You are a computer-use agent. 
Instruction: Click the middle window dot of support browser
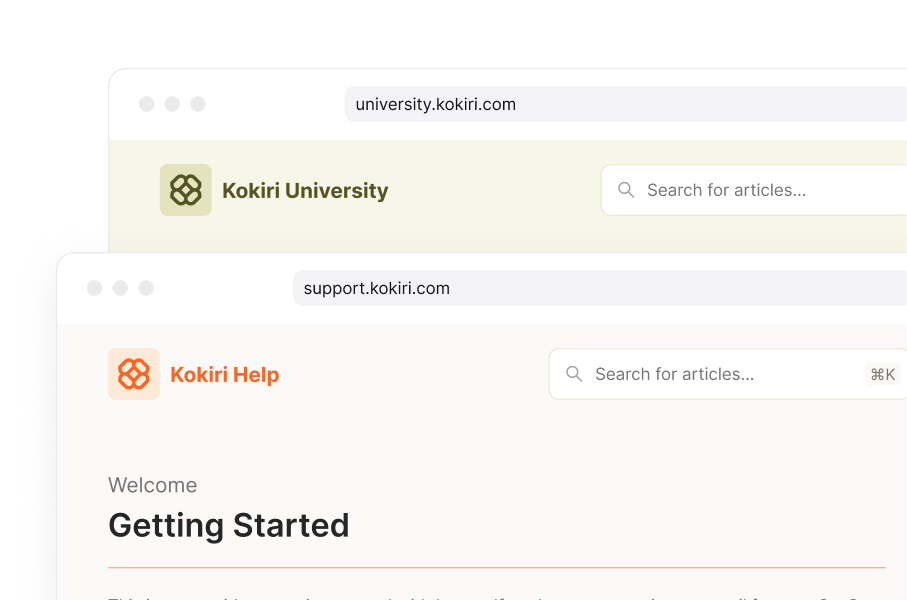tap(120, 288)
